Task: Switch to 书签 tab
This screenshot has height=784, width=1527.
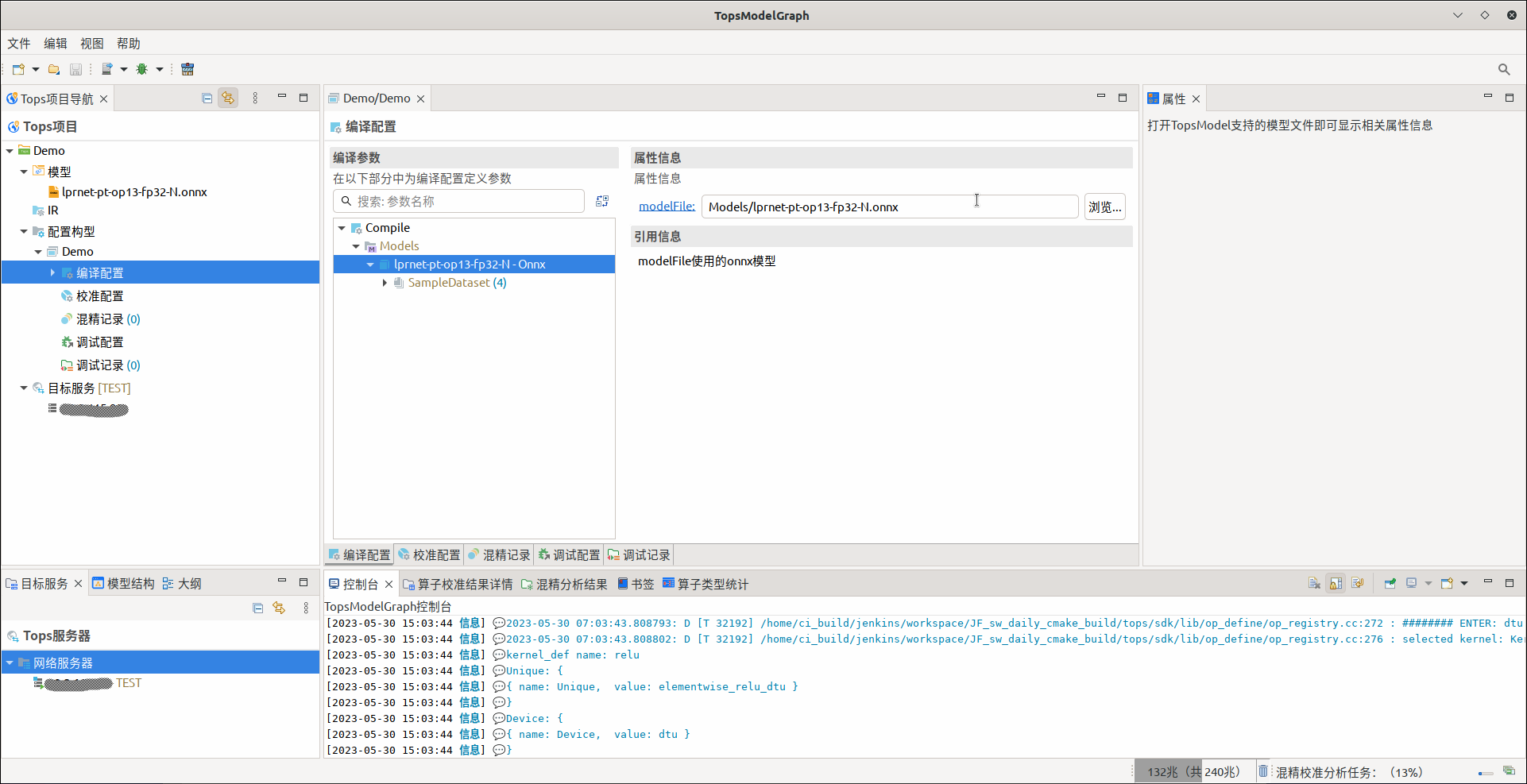Action: [636, 584]
